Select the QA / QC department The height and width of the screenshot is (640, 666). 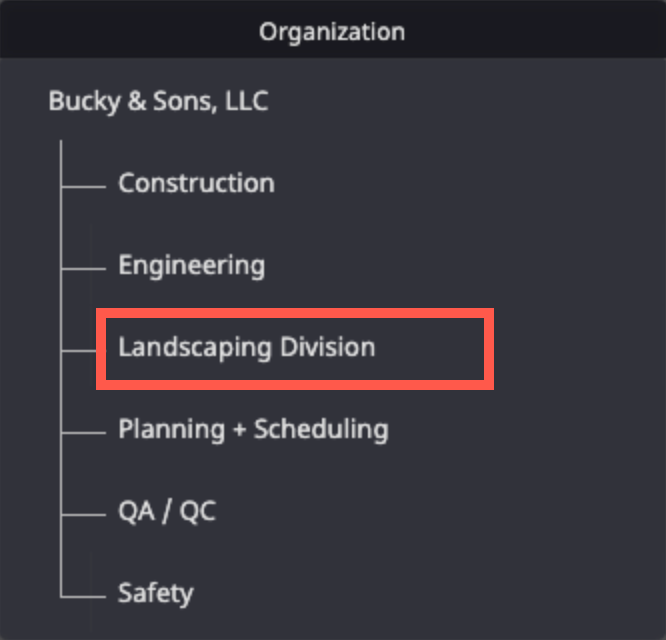pos(166,512)
